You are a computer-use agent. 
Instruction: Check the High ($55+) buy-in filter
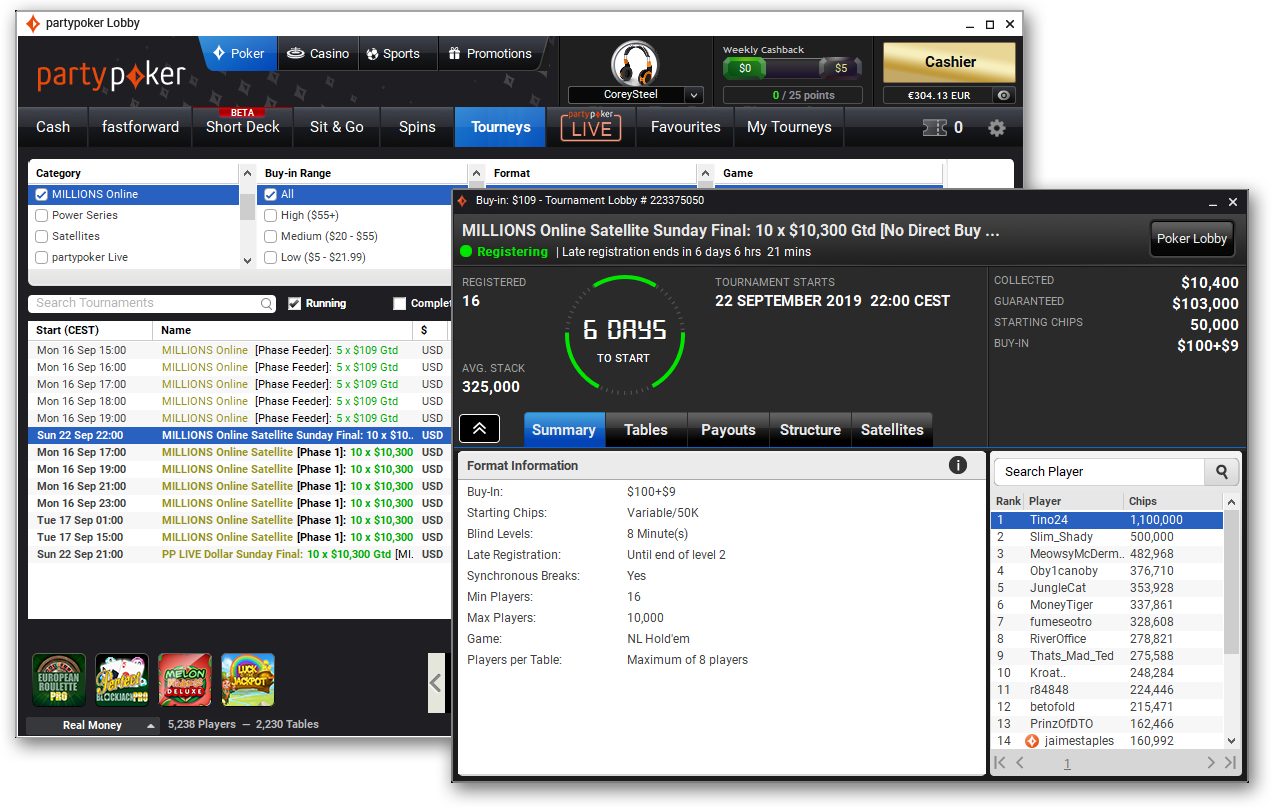tap(271, 215)
